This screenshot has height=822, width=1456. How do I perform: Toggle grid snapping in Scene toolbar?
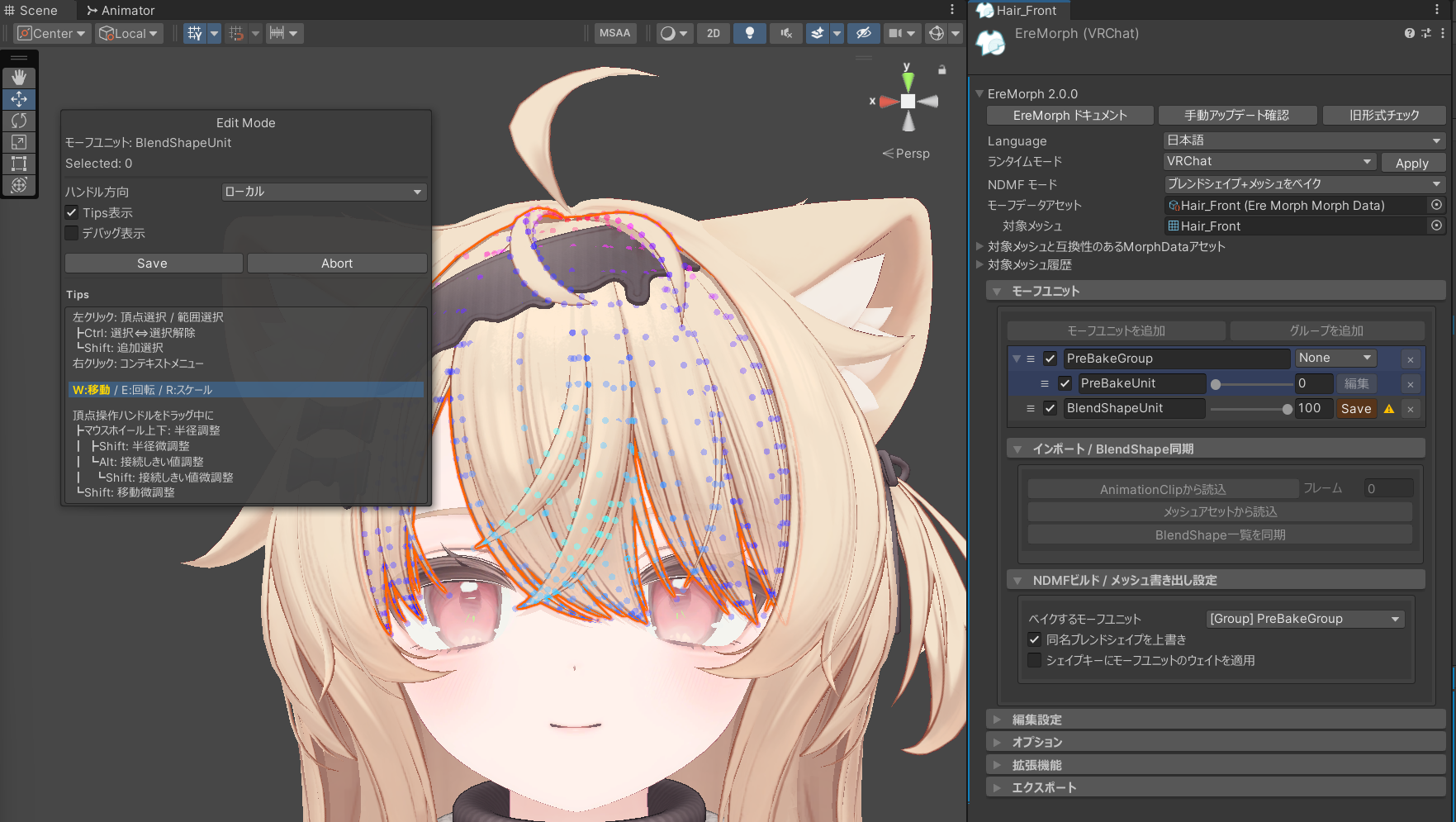(236, 33)
